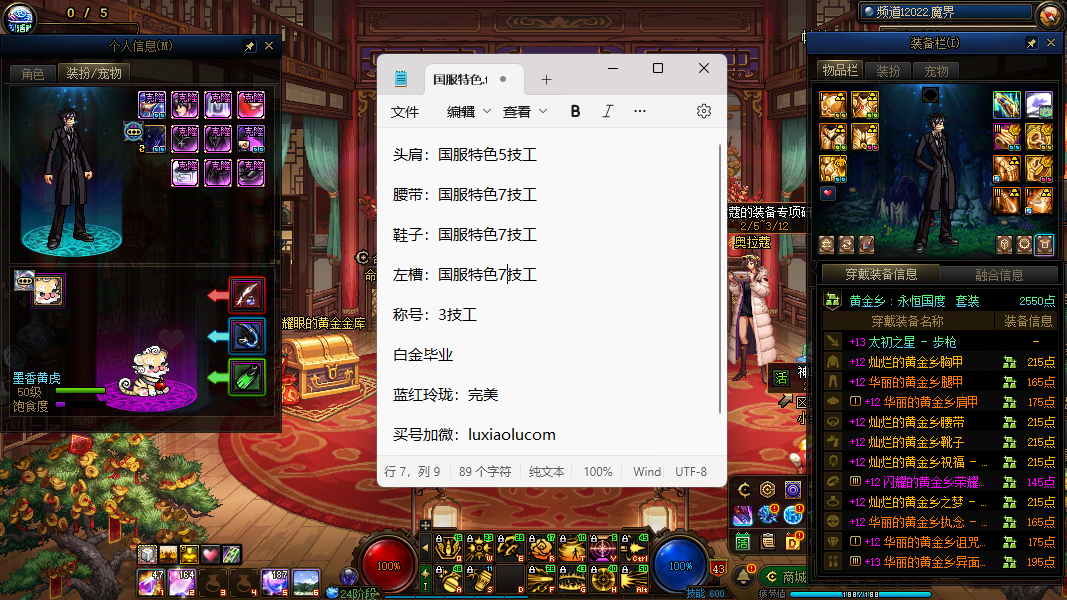Toggle pin on Personal Info panel
This screenshot has height=600, width=1067.
point(249,46)
